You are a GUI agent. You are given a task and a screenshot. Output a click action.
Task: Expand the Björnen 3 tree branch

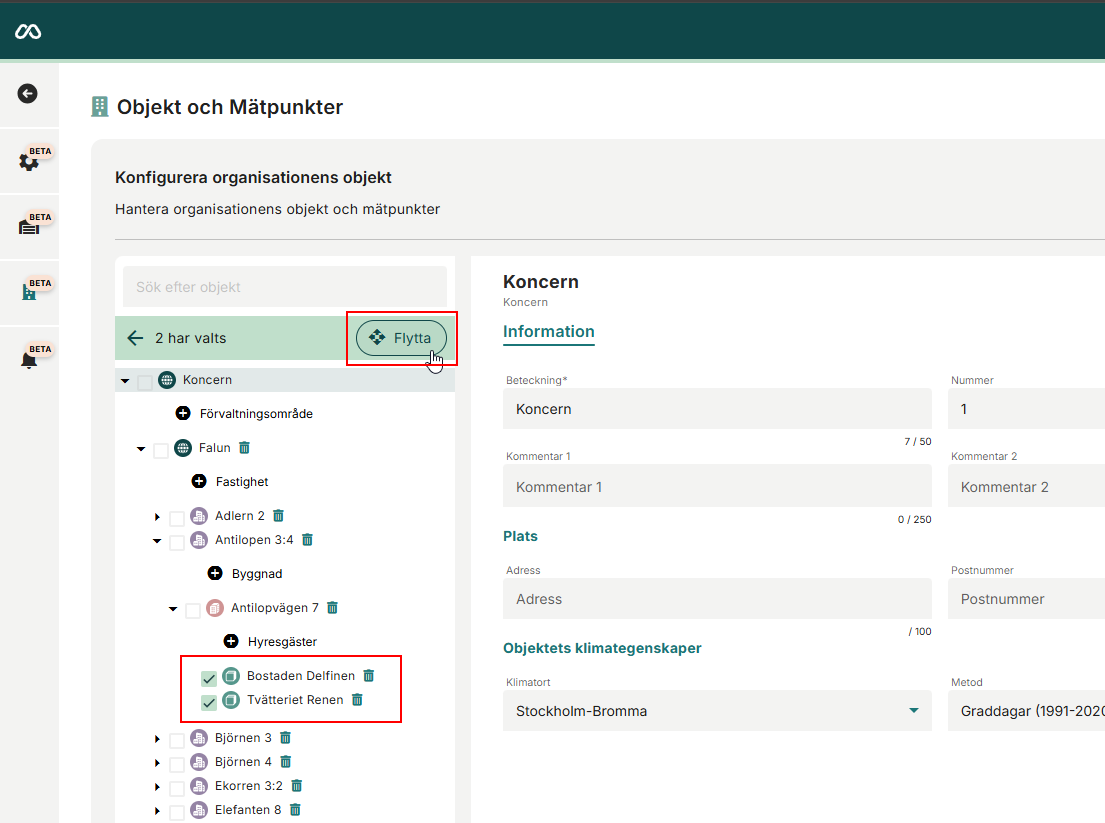[157, 737]
